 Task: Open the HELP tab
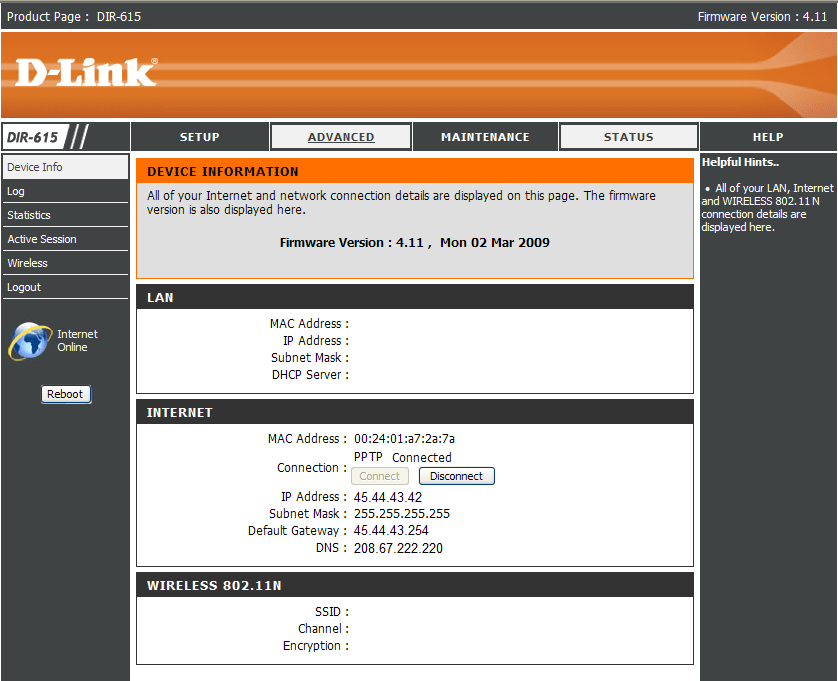point(768,137)
